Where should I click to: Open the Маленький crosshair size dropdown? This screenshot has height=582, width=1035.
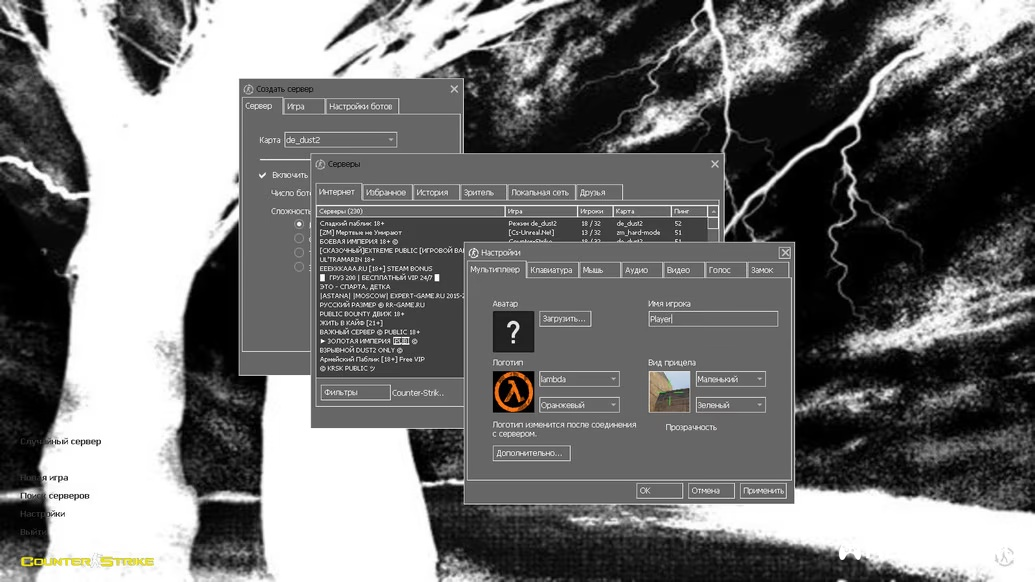pos(730,379)
